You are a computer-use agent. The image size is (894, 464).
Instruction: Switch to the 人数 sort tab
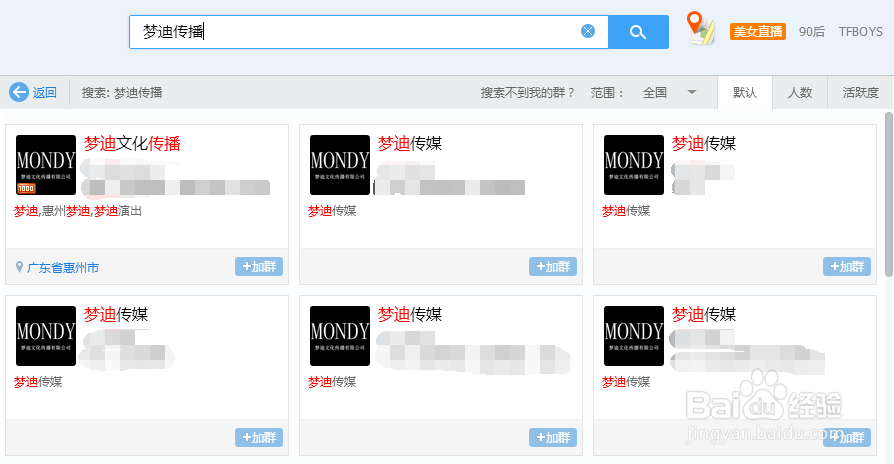(800, 92)
